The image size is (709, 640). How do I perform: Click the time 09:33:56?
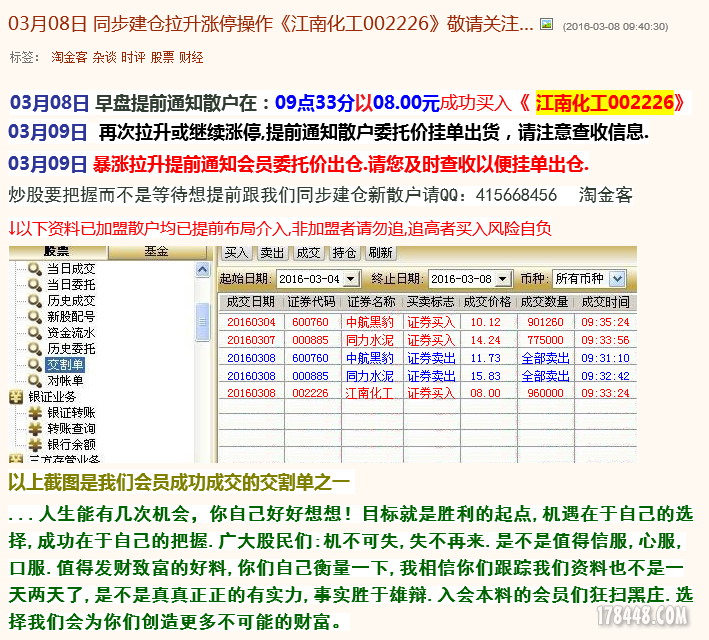point(605,340)
